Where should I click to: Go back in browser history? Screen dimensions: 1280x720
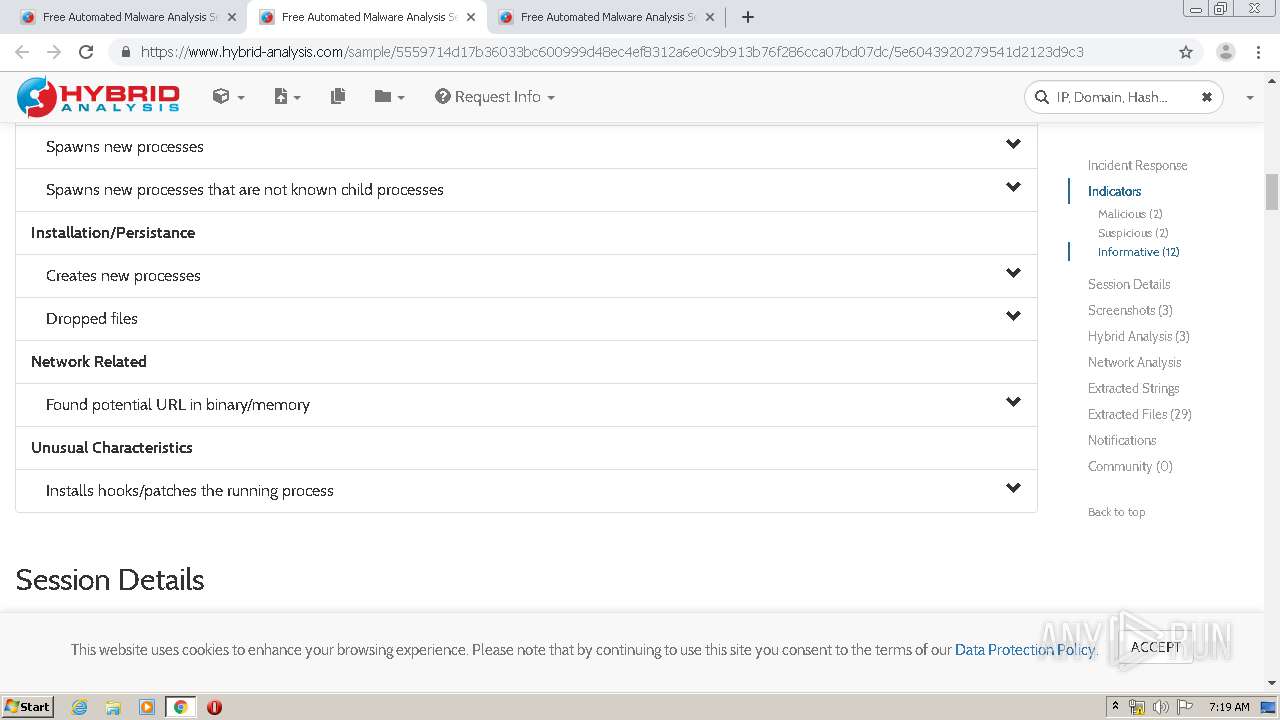pyautogui.click(x=22, y=52)
